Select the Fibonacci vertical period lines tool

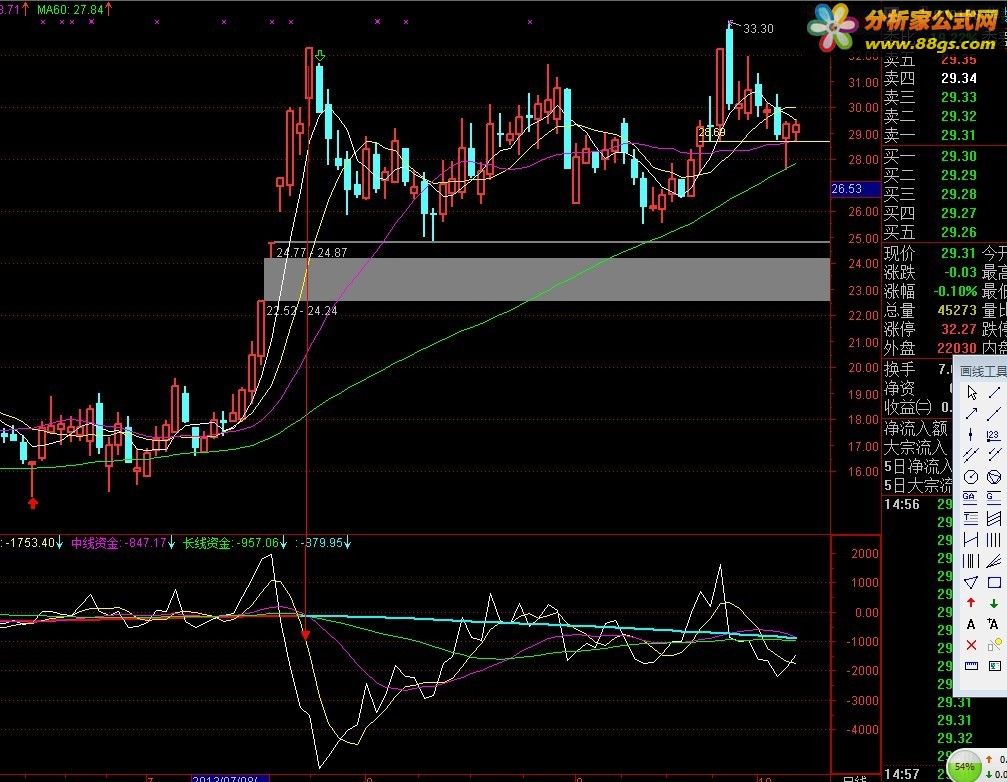[972, 561]
